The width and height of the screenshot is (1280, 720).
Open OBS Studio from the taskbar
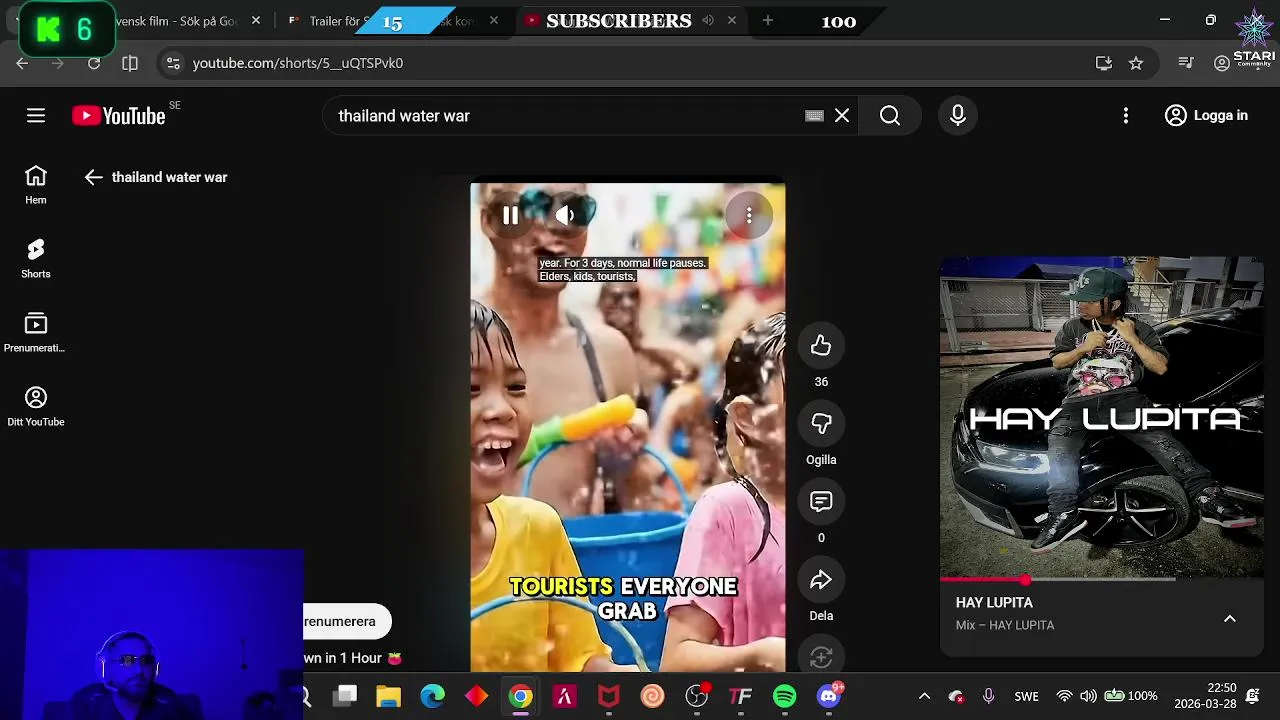pyautogui.click(x=696, y=696)
